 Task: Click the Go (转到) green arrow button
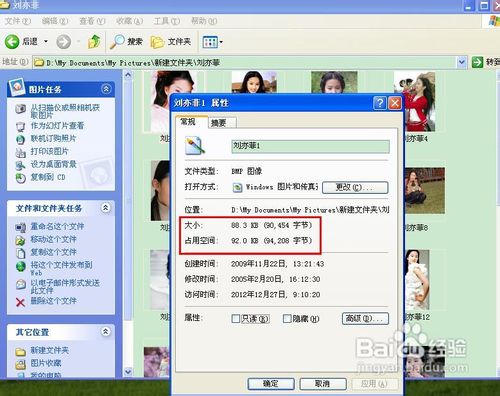click(477, 62)
